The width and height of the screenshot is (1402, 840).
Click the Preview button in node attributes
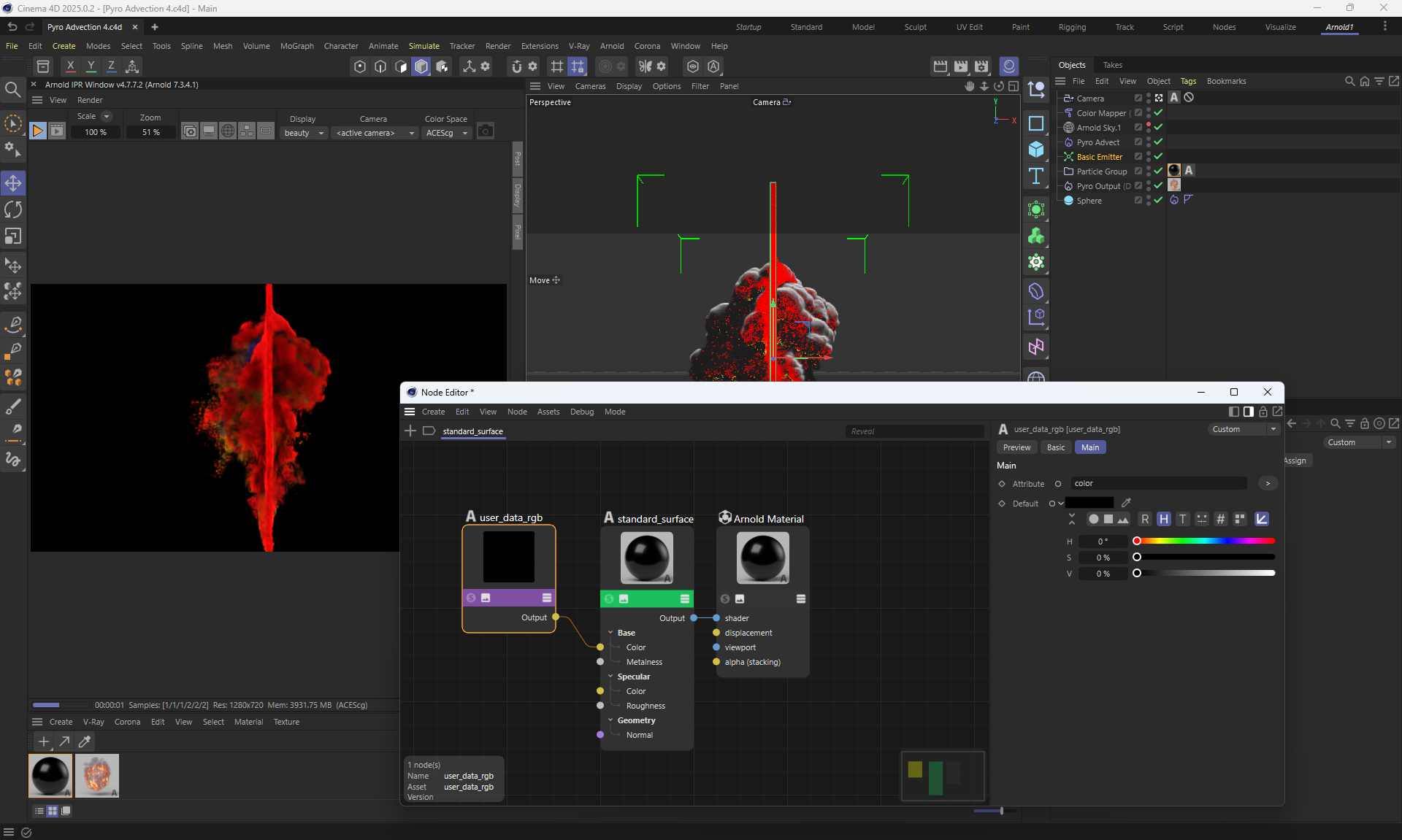point(1016,447)
